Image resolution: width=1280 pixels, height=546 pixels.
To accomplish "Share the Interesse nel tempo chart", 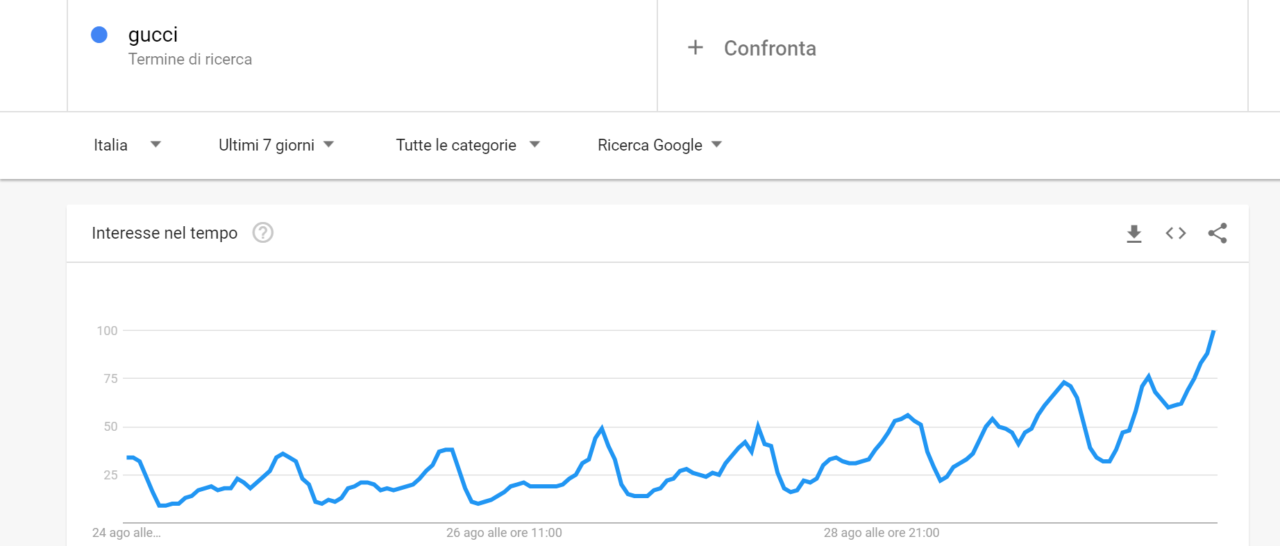I will [1217, 234].
